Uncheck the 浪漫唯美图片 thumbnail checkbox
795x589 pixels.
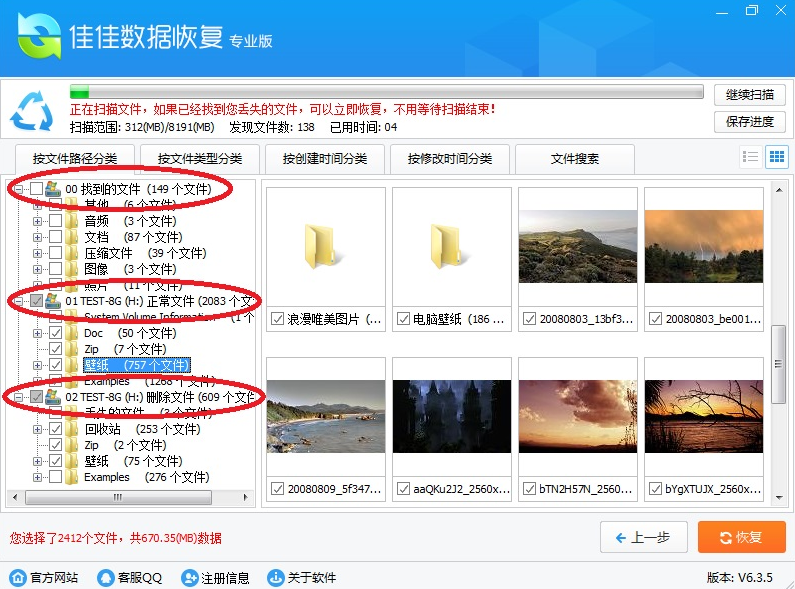click(x=277, y=319)
